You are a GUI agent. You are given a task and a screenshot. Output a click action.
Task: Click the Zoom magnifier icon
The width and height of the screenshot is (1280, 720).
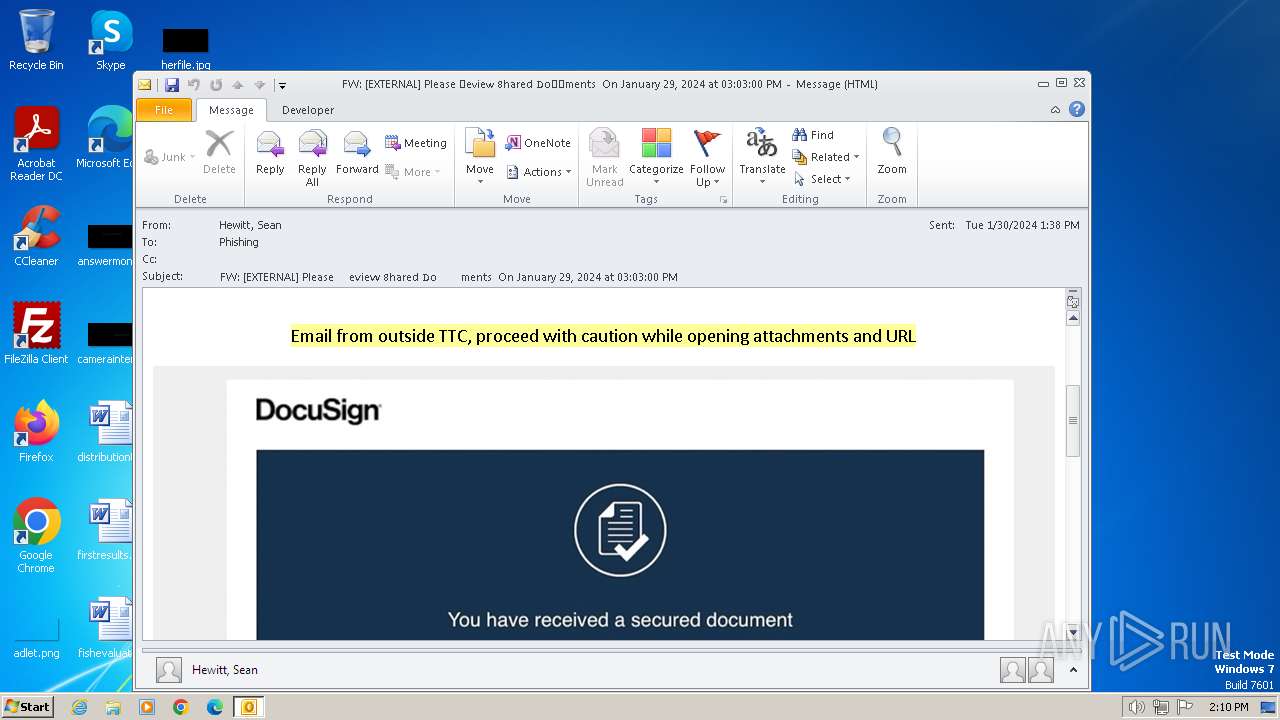coord(892,152)
